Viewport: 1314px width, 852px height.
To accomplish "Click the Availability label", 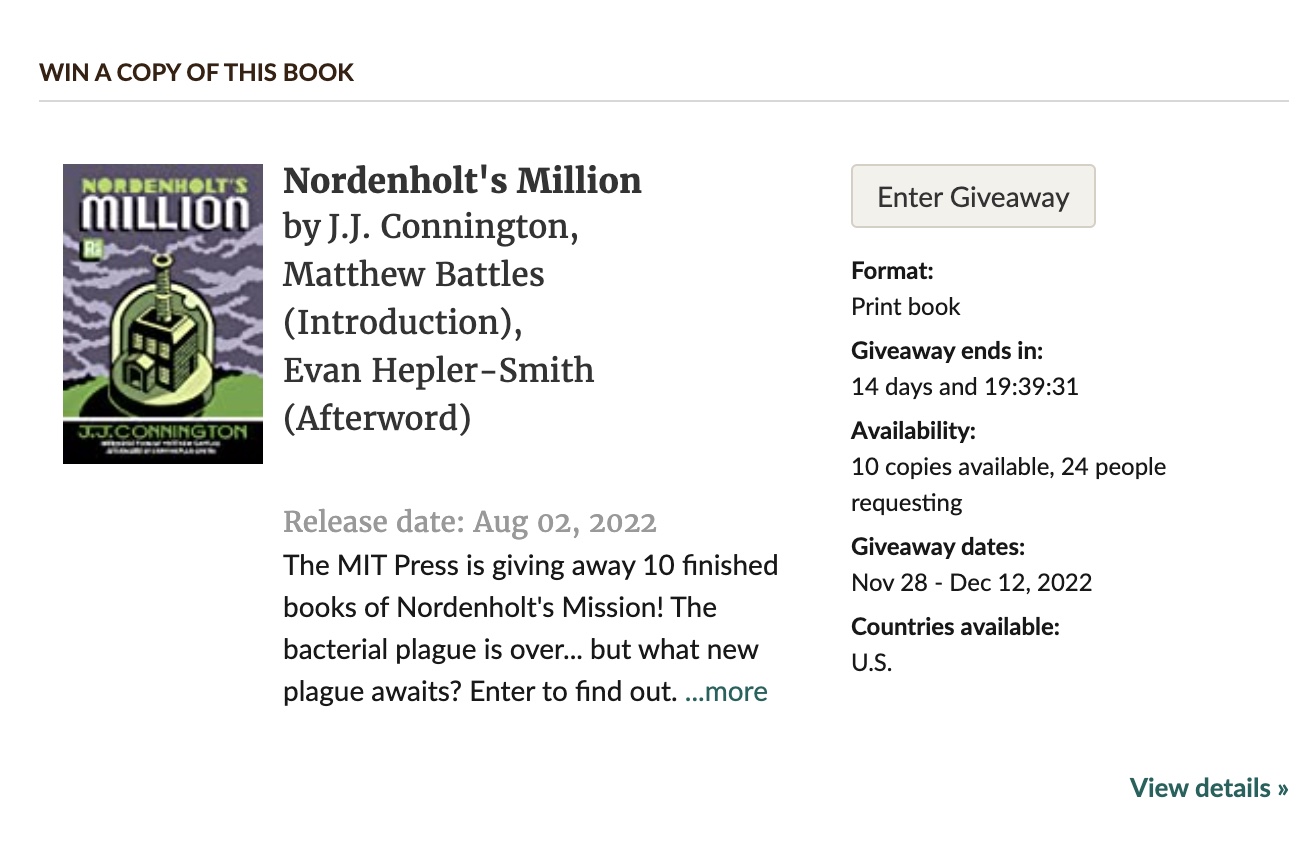I will tap(912, 431).
